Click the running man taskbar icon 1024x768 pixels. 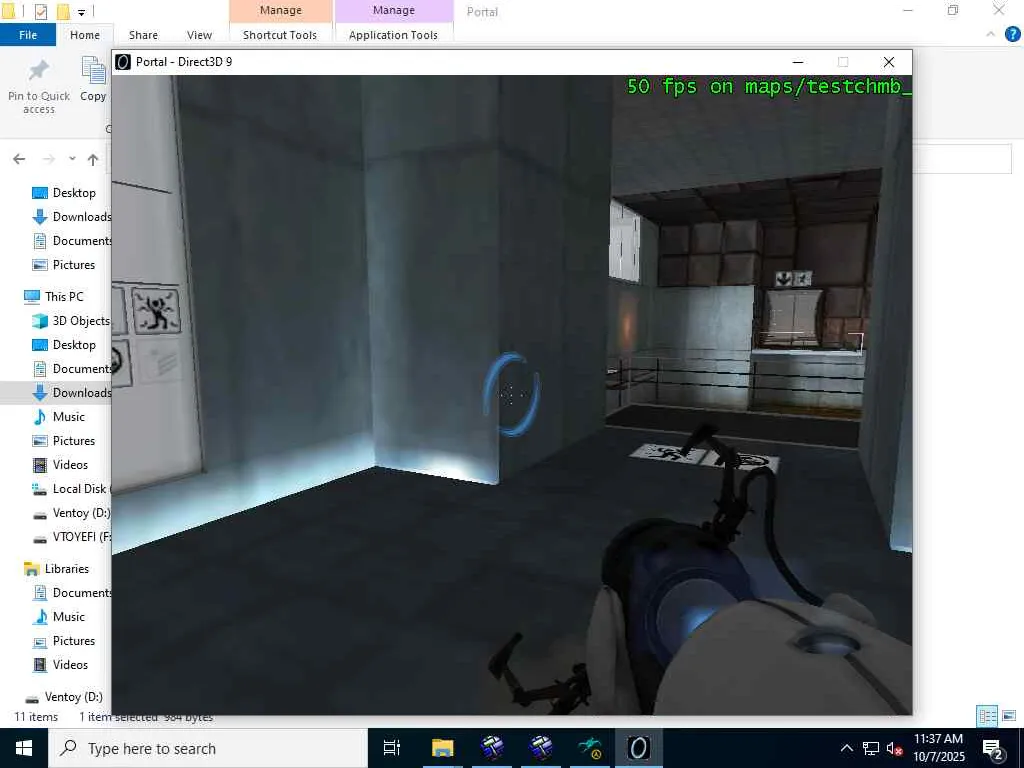(590, 748)
